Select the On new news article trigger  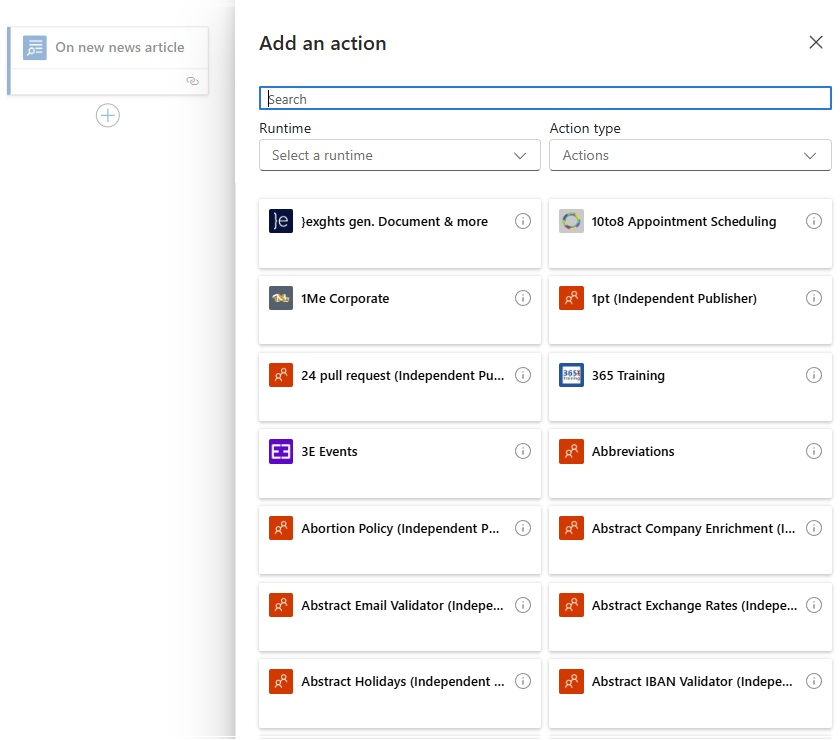coord(108,61)
